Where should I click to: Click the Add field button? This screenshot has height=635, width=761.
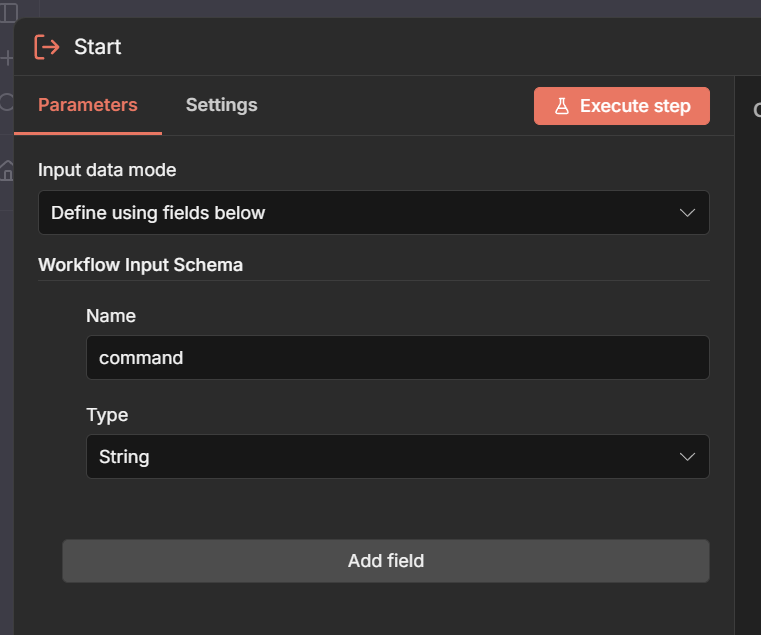click(x=385, y=561)
